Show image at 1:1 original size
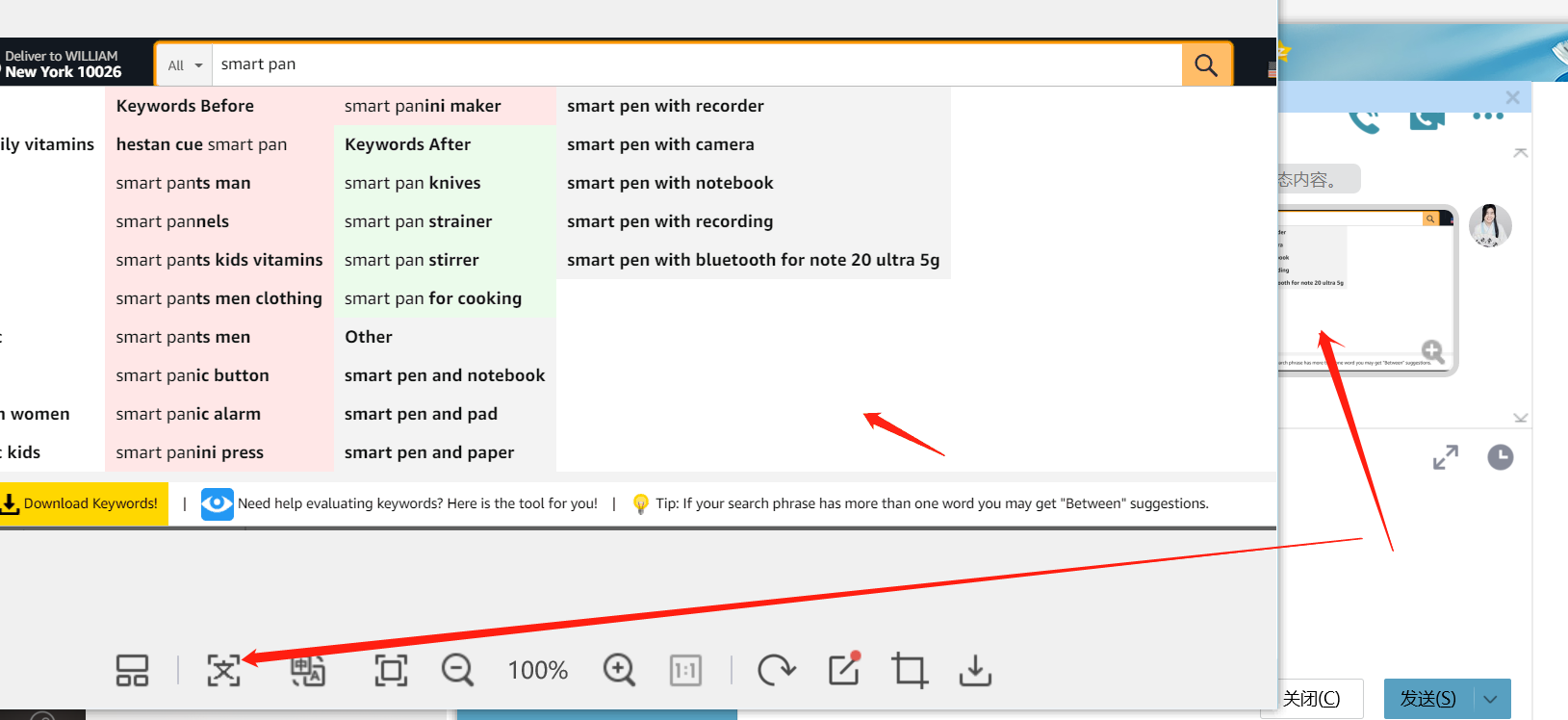 pyautogui.click(x=685, y=670)
